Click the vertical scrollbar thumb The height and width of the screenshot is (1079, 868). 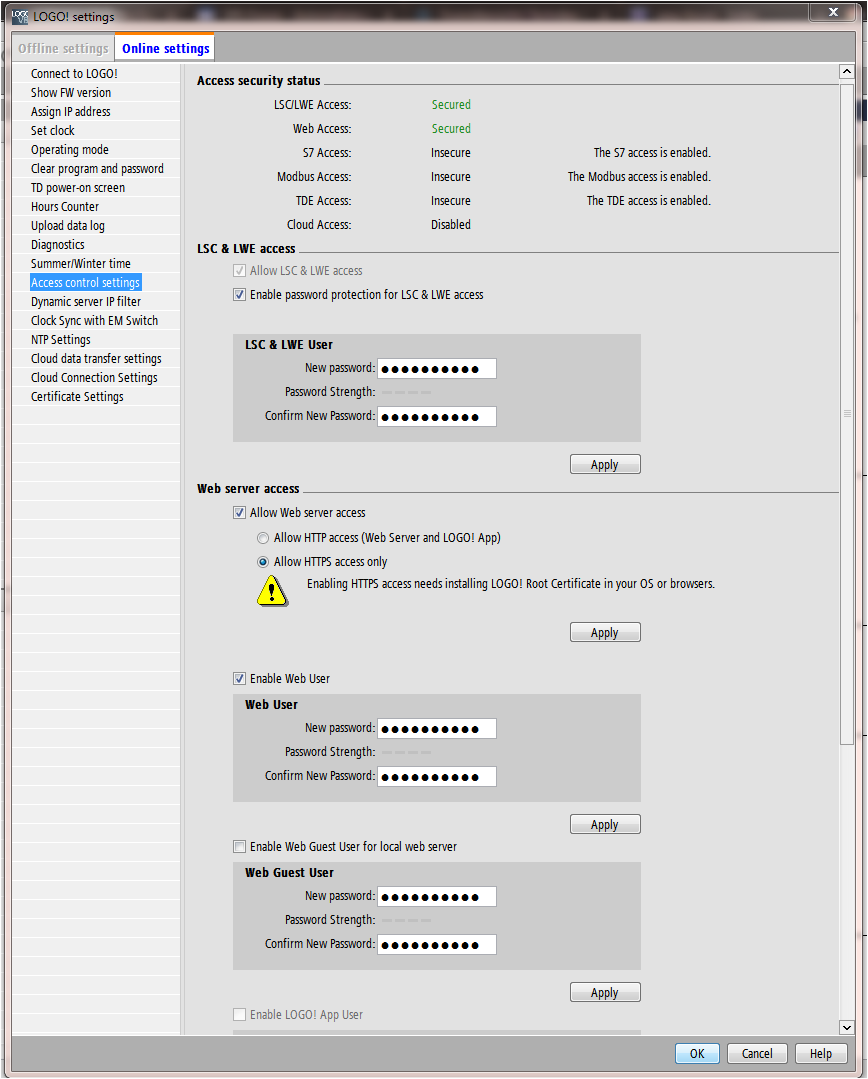[x=847, y=413]
